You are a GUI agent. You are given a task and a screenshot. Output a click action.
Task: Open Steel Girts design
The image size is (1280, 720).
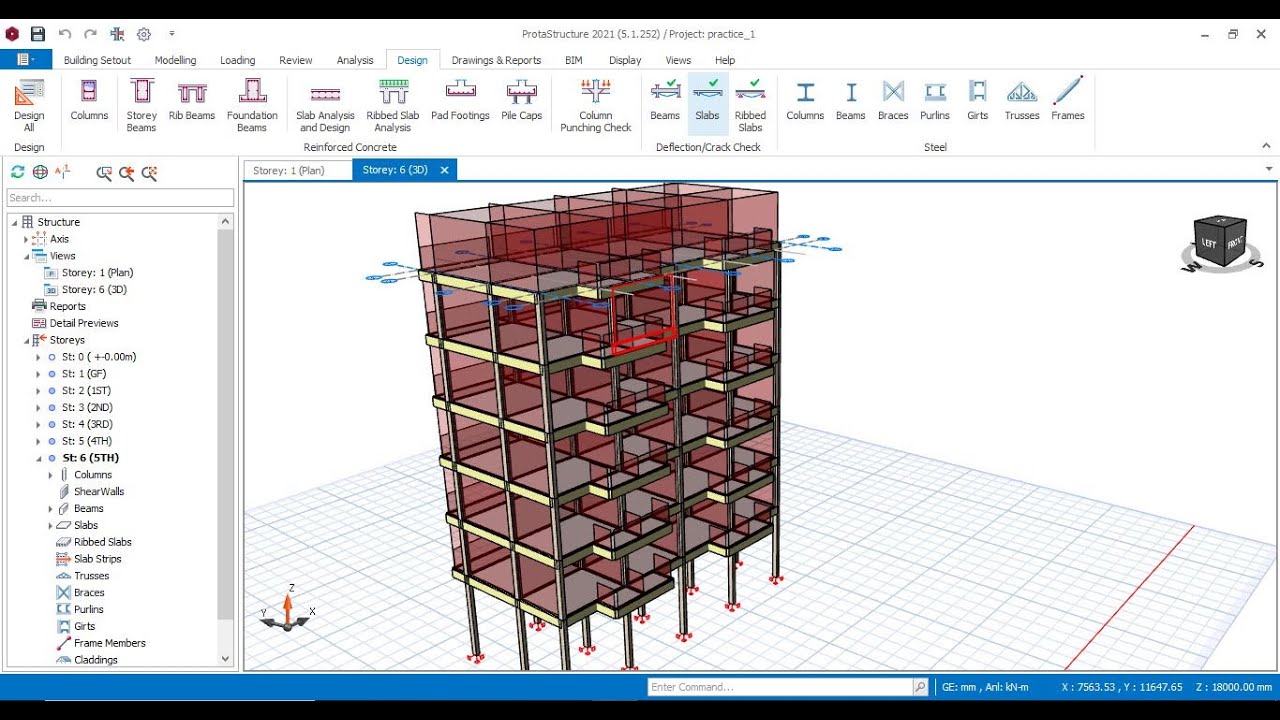[978, 100]
